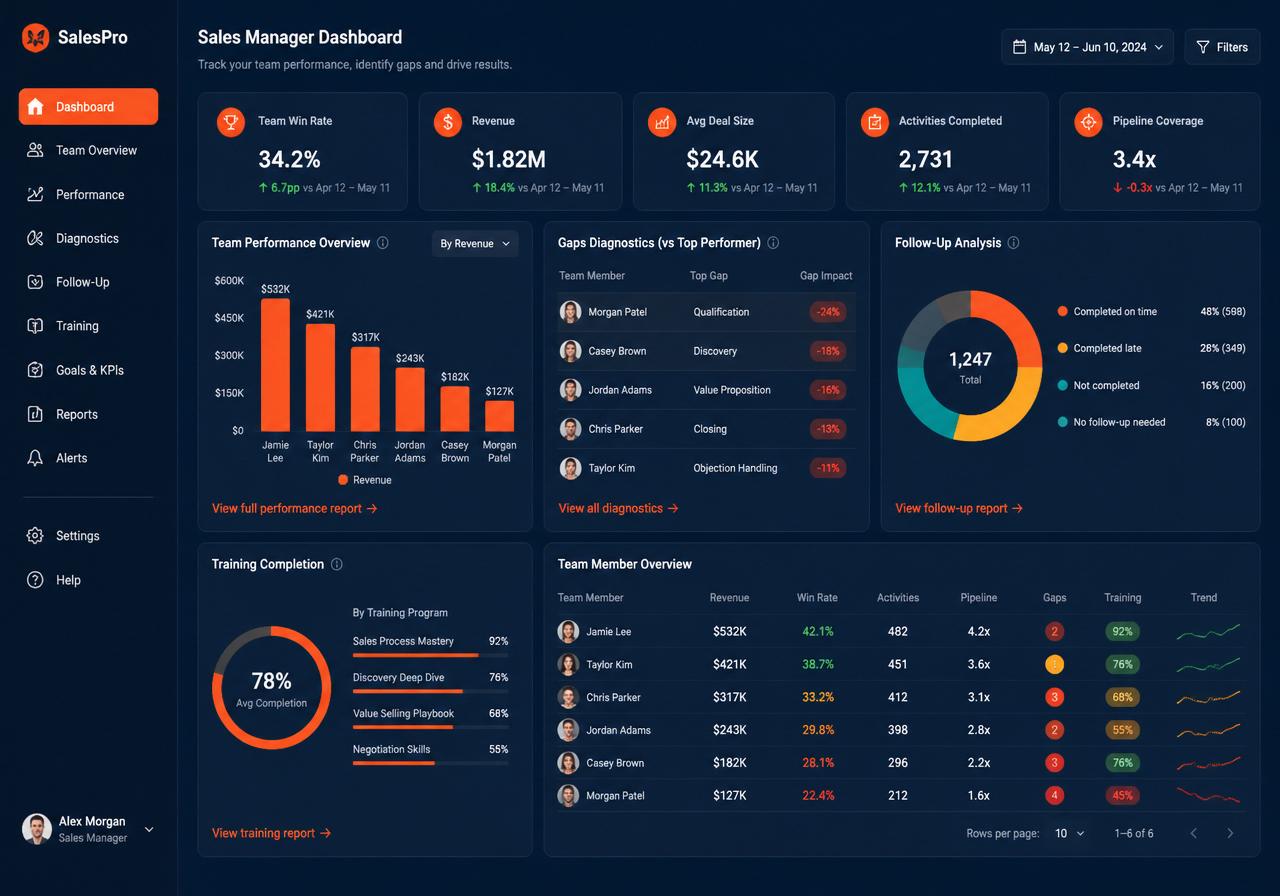Image resolution: width=1280 pixels, height=896 pixels.
Task: Click Casey Brown's $182K revenue cell
Action: click(x=729, y=763)
